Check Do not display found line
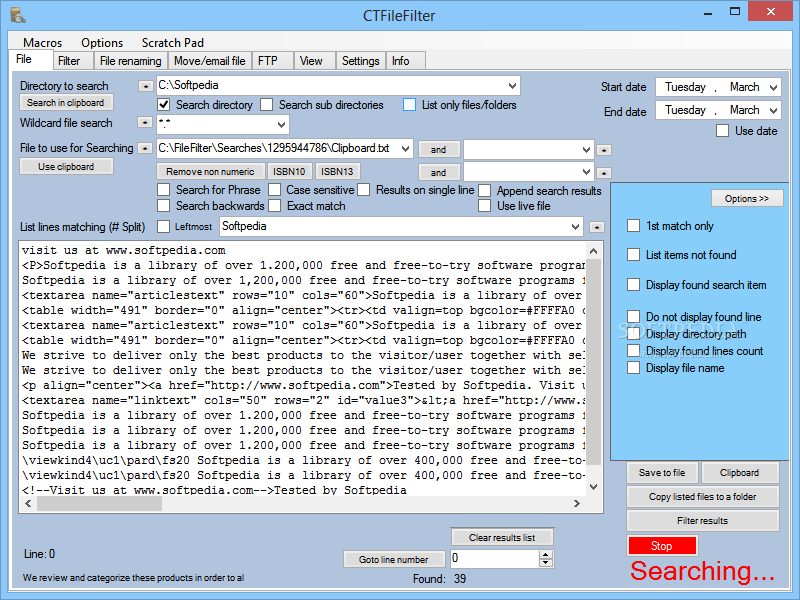Viewport: 800px width, 600px height. (x=633, y=317)
